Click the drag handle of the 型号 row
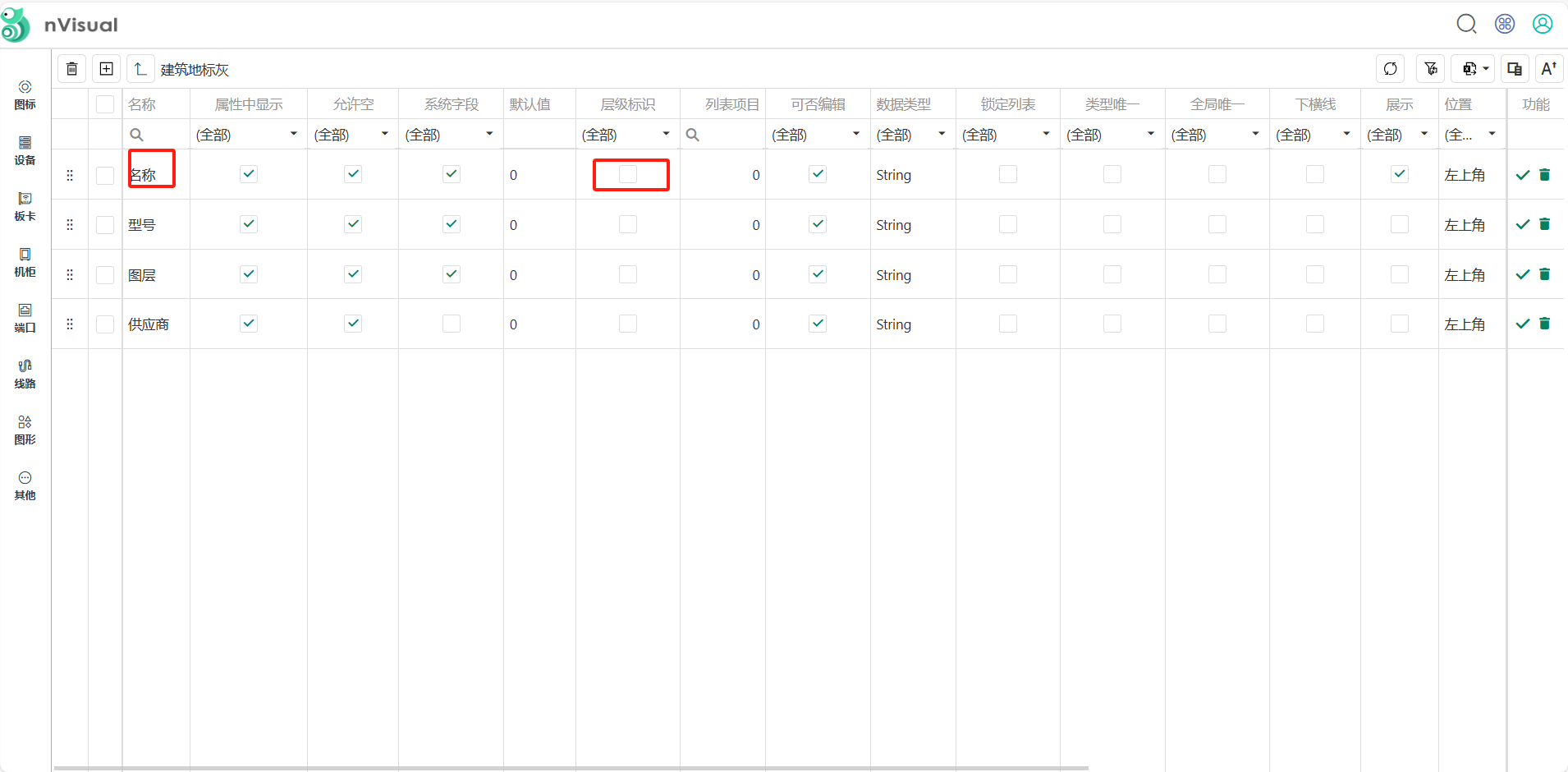The width and height of the screenshot is (1568, 772). click(70, 225)
